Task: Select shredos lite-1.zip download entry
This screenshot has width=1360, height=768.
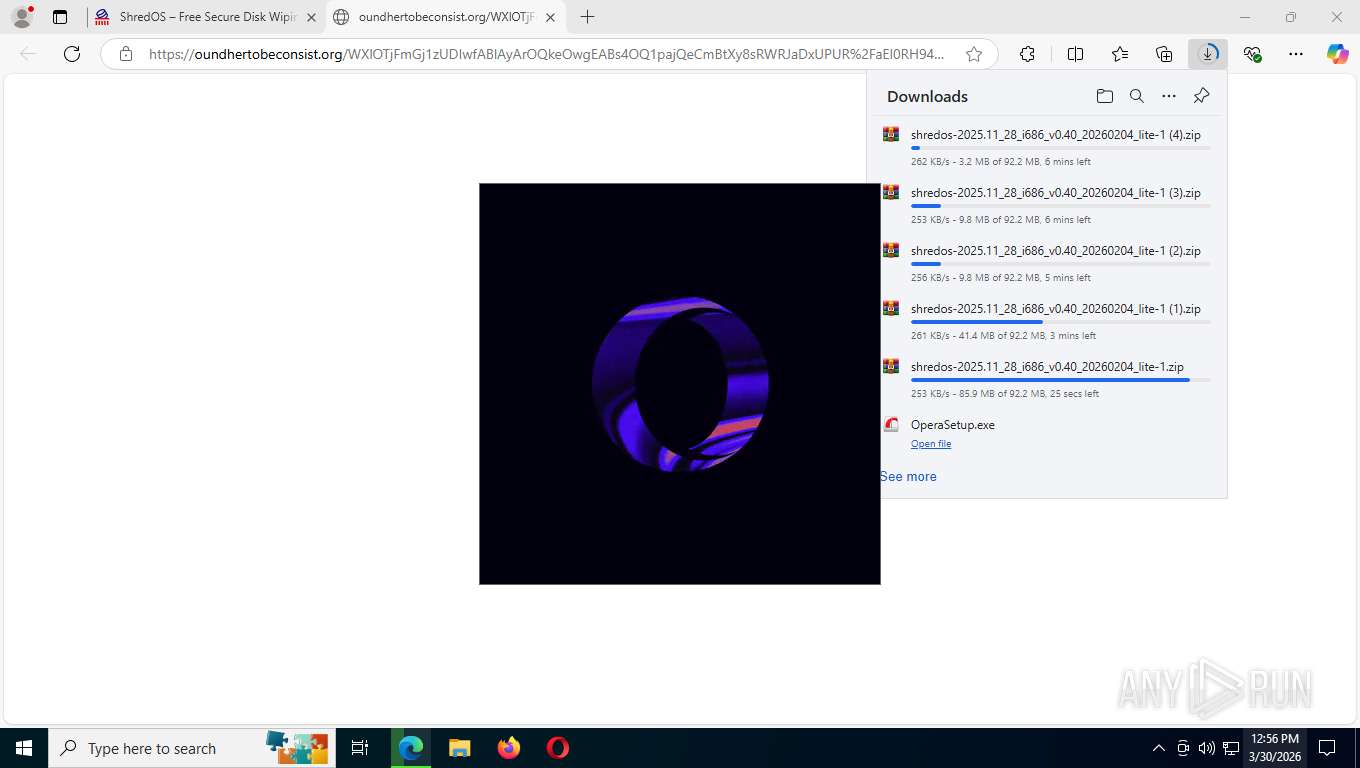Action: click(1047, 379)
